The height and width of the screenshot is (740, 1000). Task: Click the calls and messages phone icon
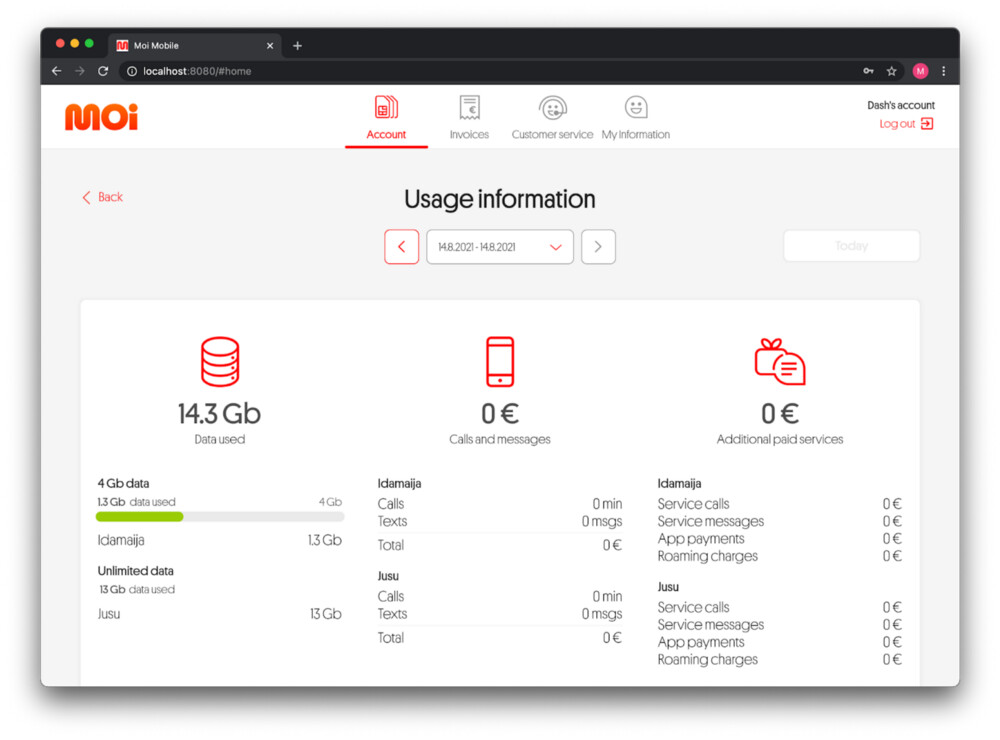click(499, 362)
